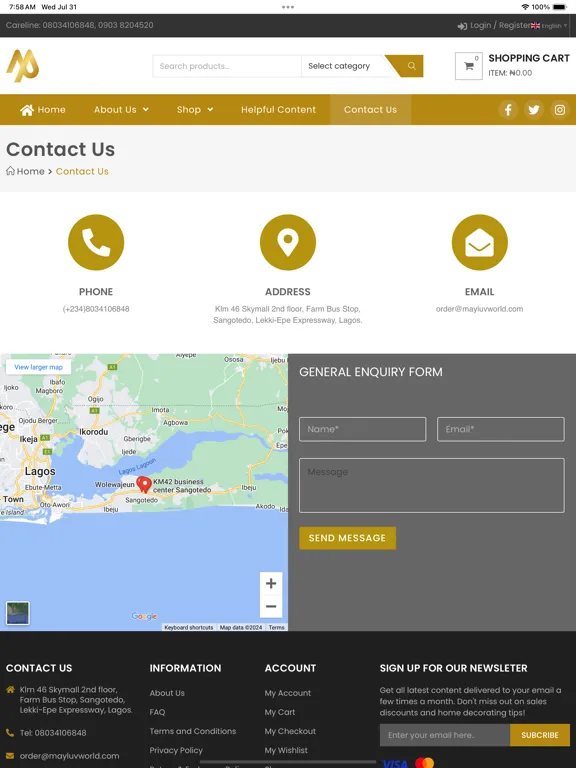Viewport: 576px width, 768px height.
Task: Click the Email input field in form
Action: tap(501, 429)
